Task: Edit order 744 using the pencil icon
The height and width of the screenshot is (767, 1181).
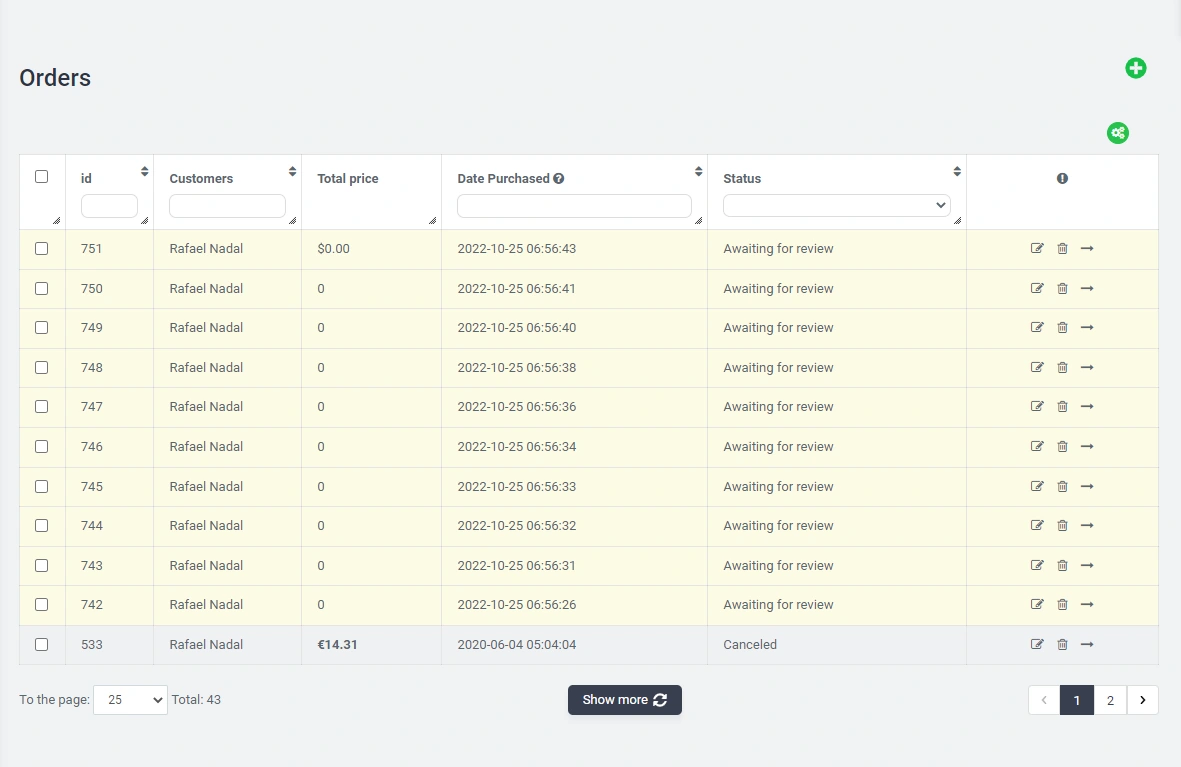Action: click(1037, 526)
